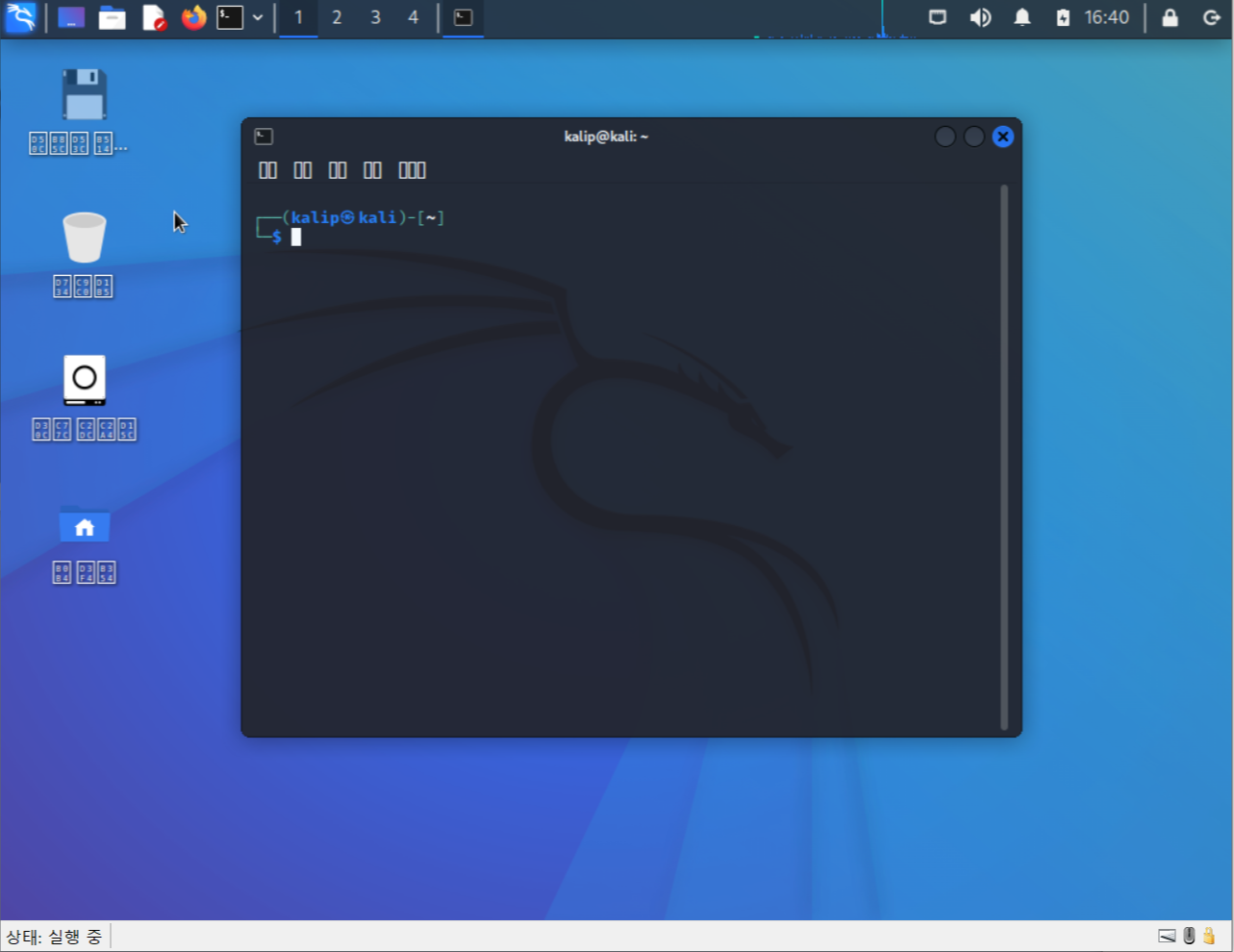1234x952 pixels.
Task: Click the terminal window title icon
Action: click(x=264, y=137)
